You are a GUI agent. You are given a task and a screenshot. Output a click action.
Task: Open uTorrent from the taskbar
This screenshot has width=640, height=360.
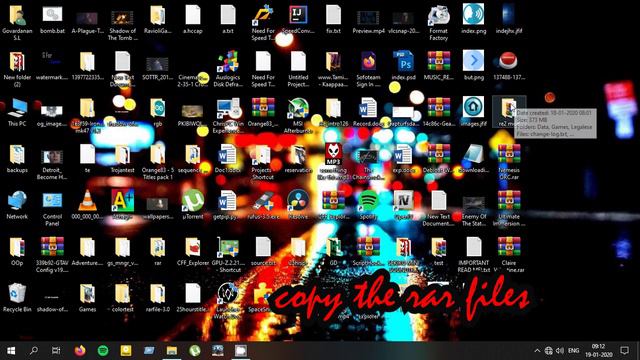[195, 351]
